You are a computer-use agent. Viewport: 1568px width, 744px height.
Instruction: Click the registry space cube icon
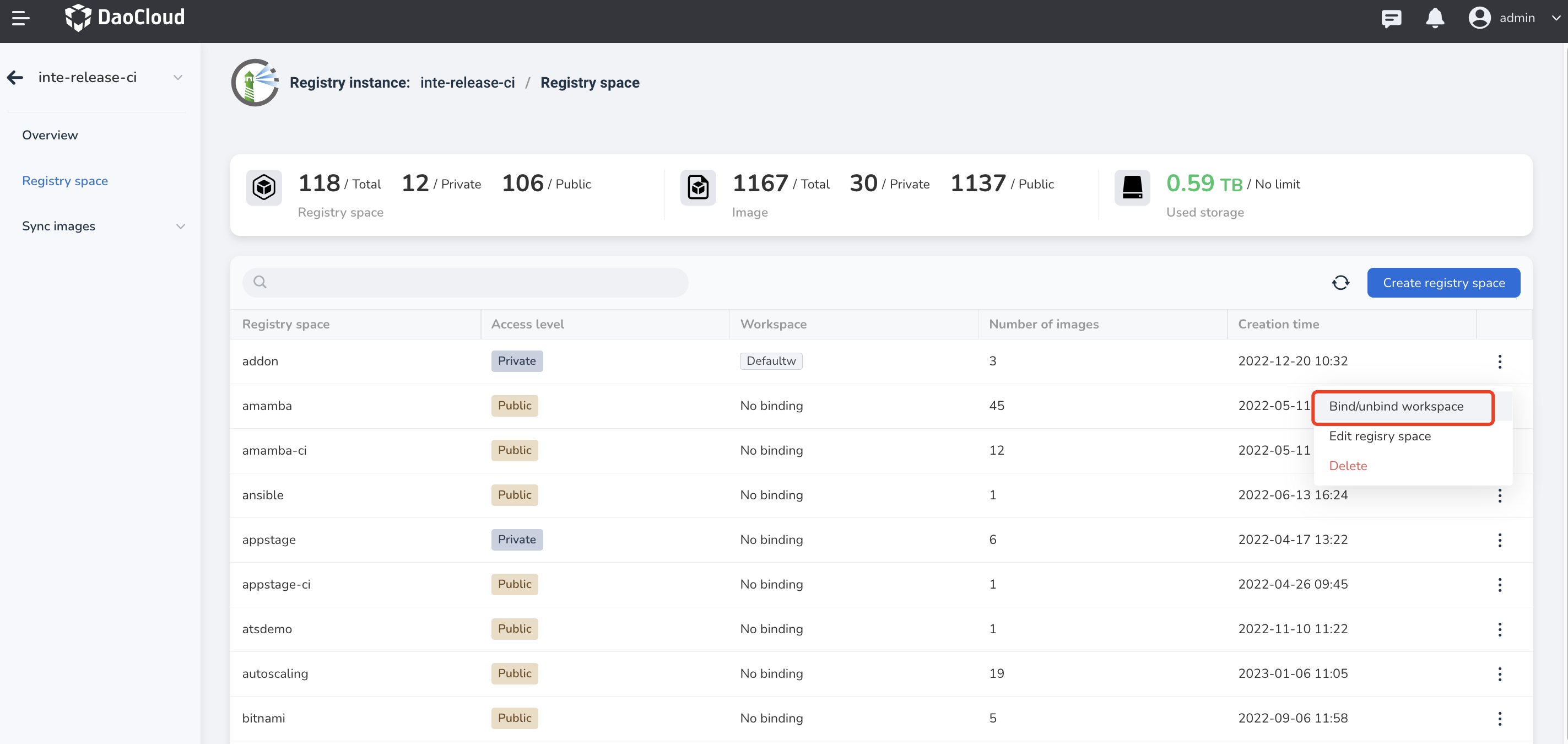click(x=263, y=187)
